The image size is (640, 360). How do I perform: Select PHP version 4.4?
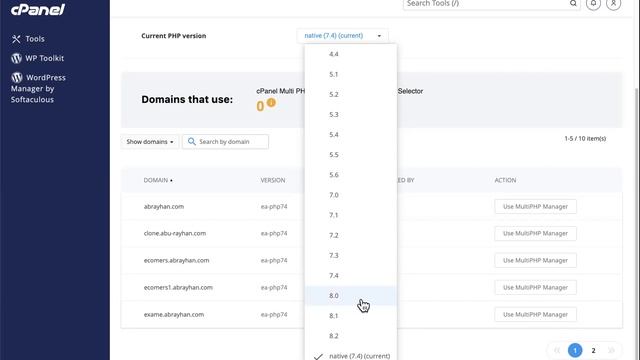tap(351, 54)
